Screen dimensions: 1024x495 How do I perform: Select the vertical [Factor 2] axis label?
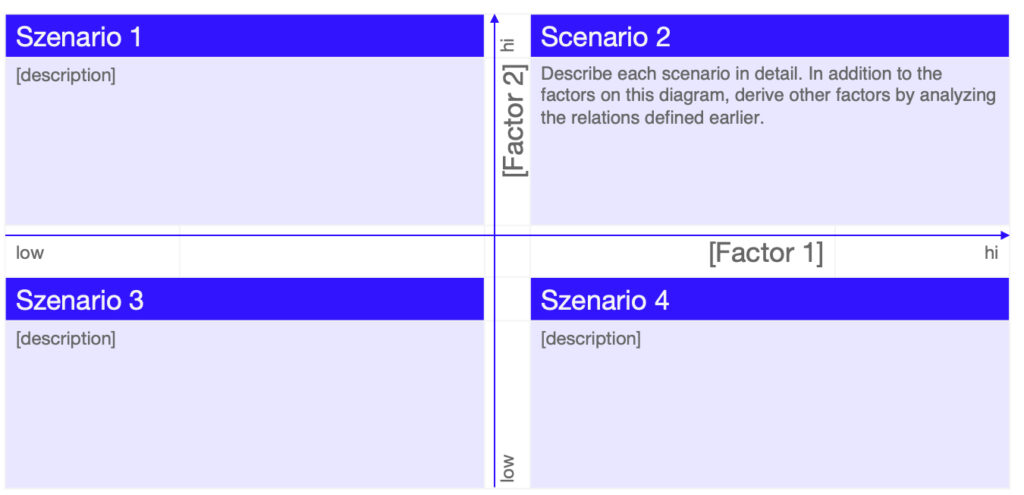[514, 120]
